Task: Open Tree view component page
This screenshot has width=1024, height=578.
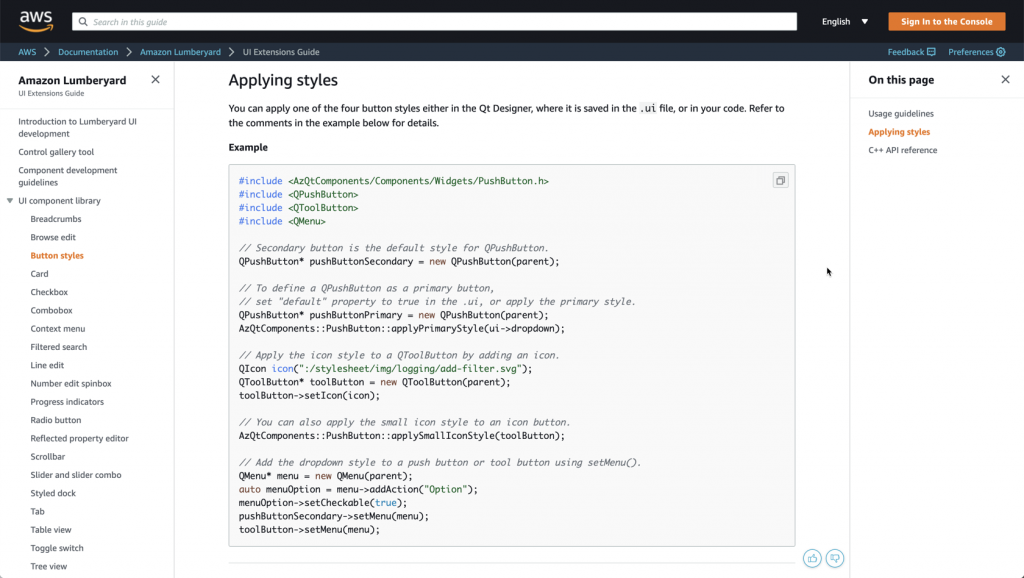Action: pos(48,566)
